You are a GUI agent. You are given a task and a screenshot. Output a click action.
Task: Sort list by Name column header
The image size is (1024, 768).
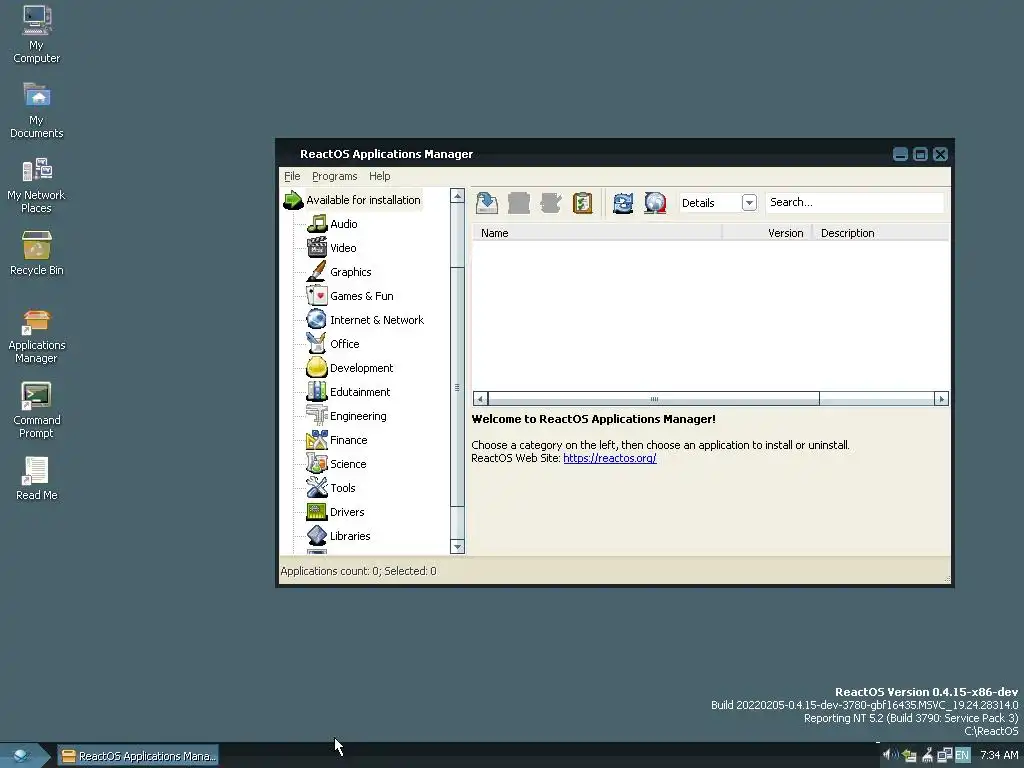coord(597,233)
